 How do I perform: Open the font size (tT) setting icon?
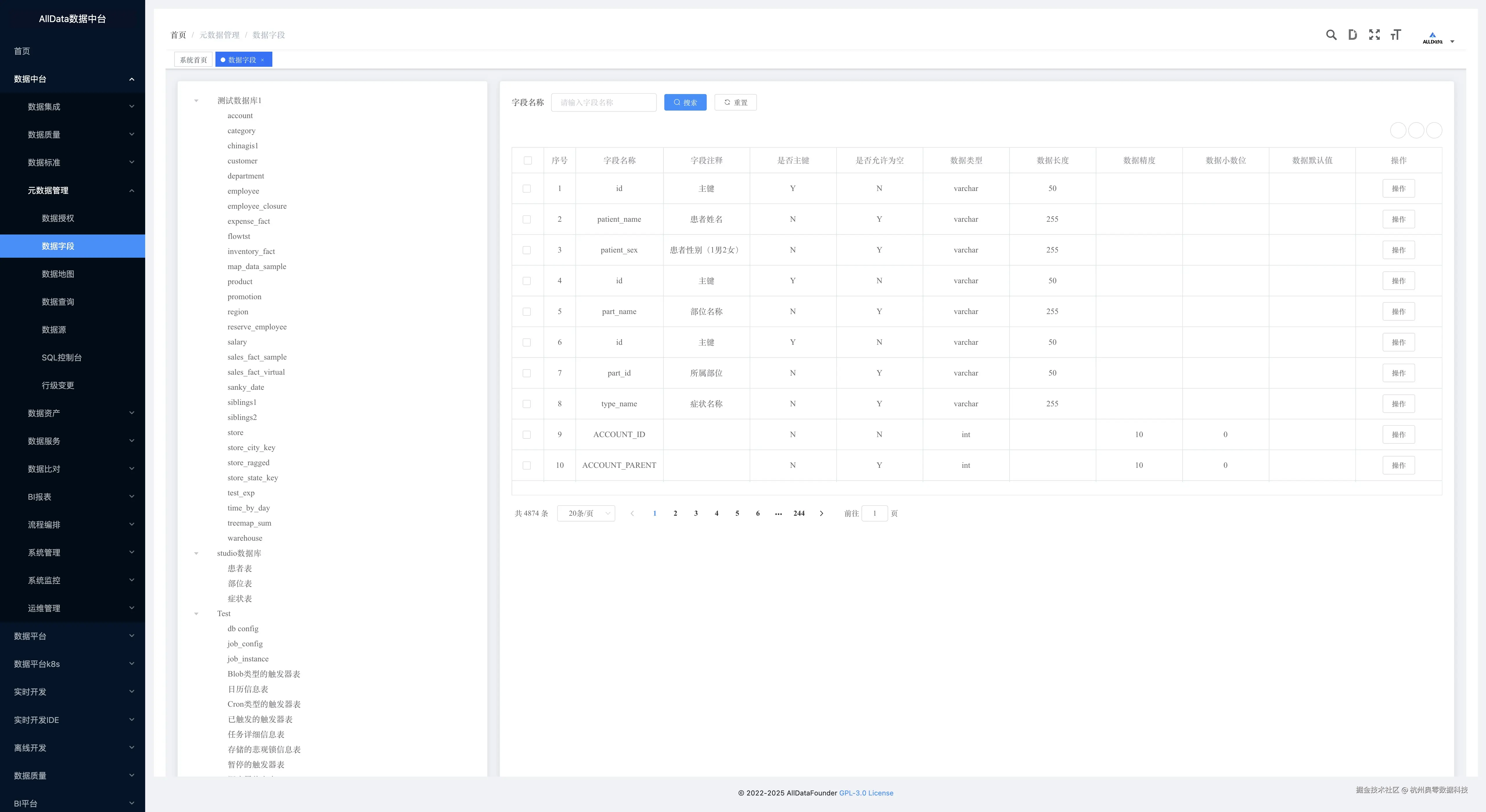click(1395, 35)
